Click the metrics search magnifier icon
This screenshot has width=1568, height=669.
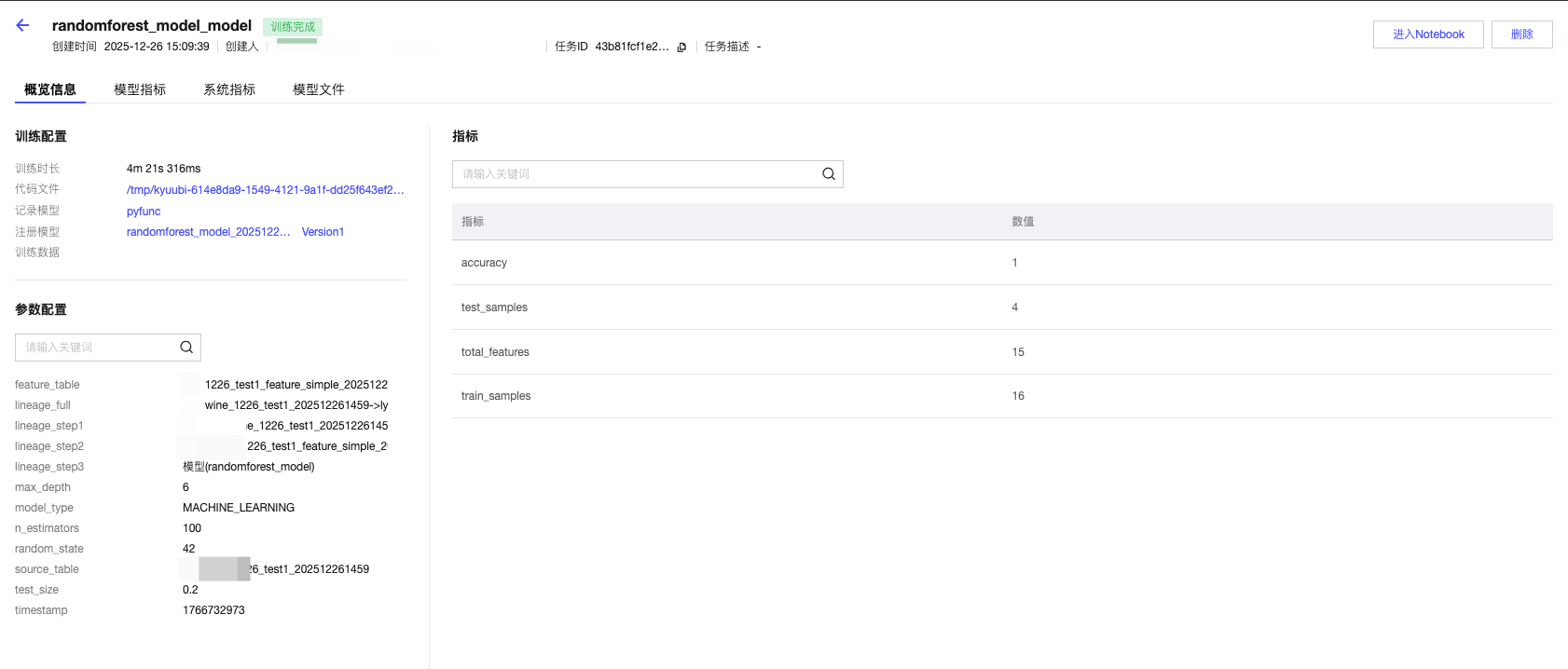pos(828,174)
